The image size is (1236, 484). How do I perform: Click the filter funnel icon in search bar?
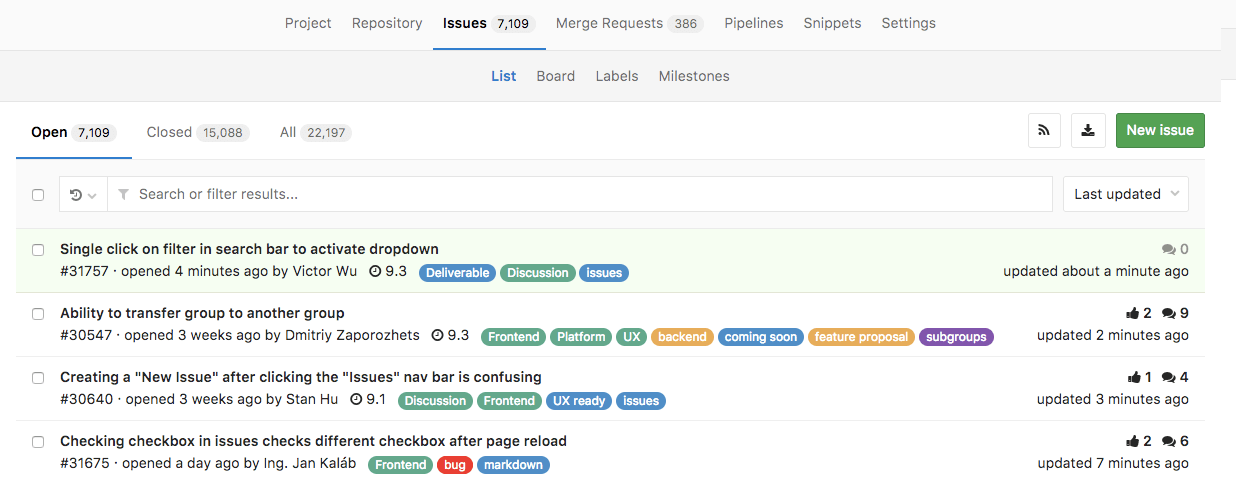(123, 194)
